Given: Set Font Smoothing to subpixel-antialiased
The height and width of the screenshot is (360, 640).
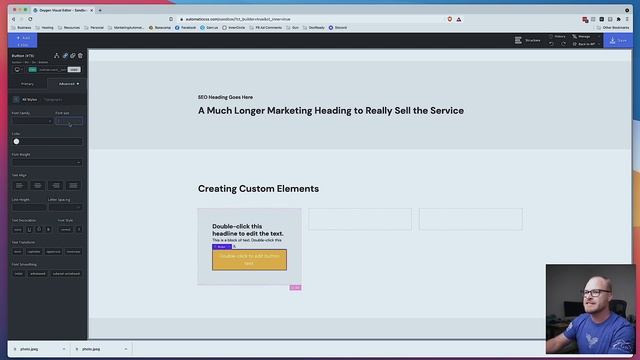Looking at the screenshot, I should [x=66, y=274].
